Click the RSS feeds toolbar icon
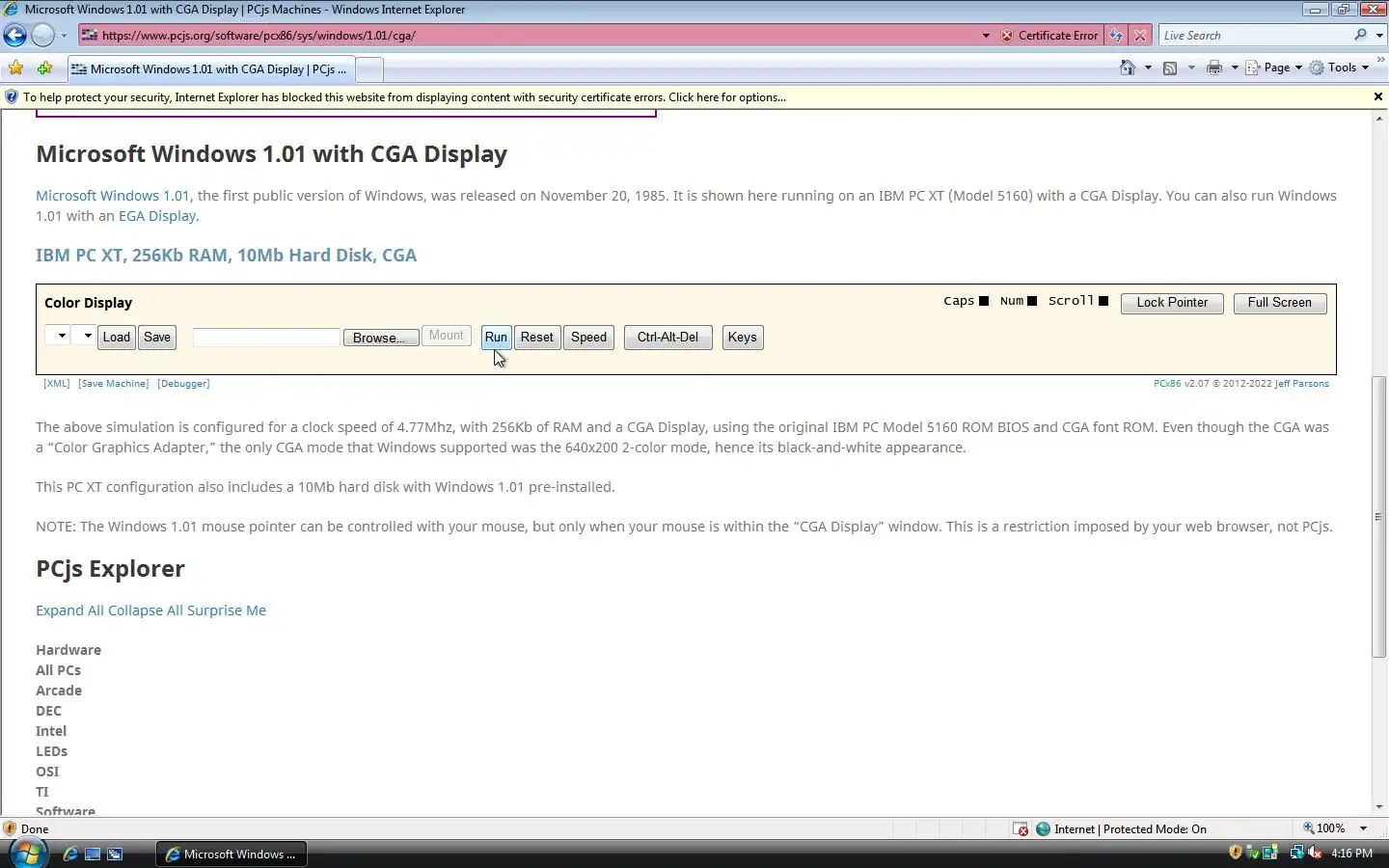 (1170, 68)
